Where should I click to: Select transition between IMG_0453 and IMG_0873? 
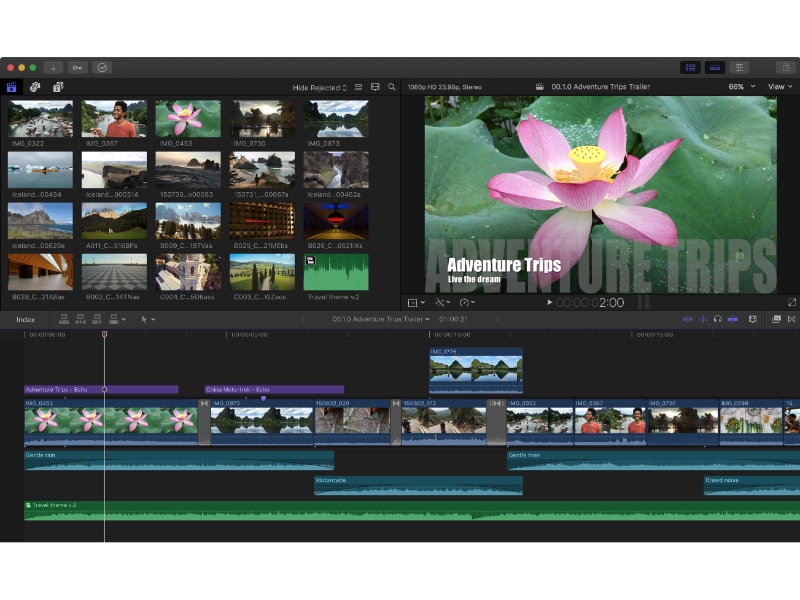click(204, 422)
